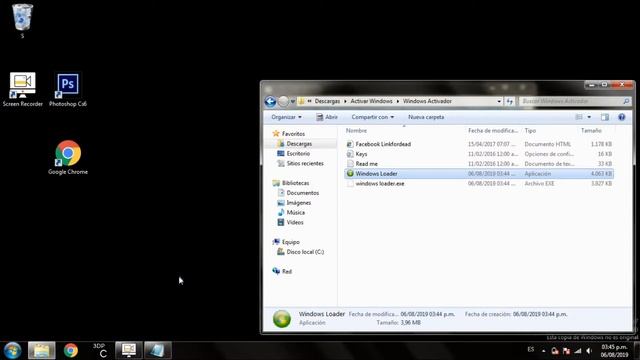Click the Explorer forward navigation arrow
Viewport: 640px width, 360px height.
click(x=283, y=101)
